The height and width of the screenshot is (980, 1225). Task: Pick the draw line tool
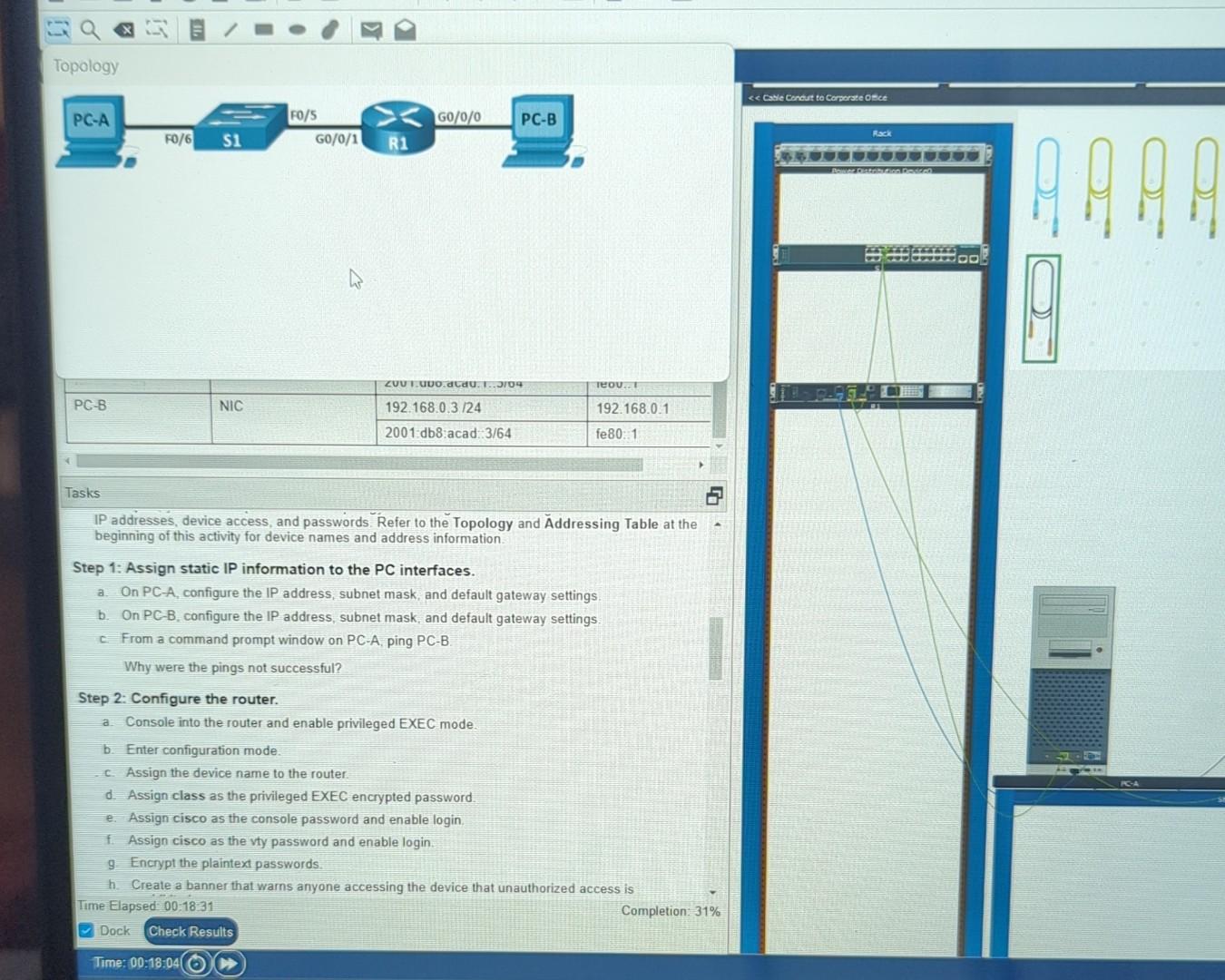click(x=230, y=30)
